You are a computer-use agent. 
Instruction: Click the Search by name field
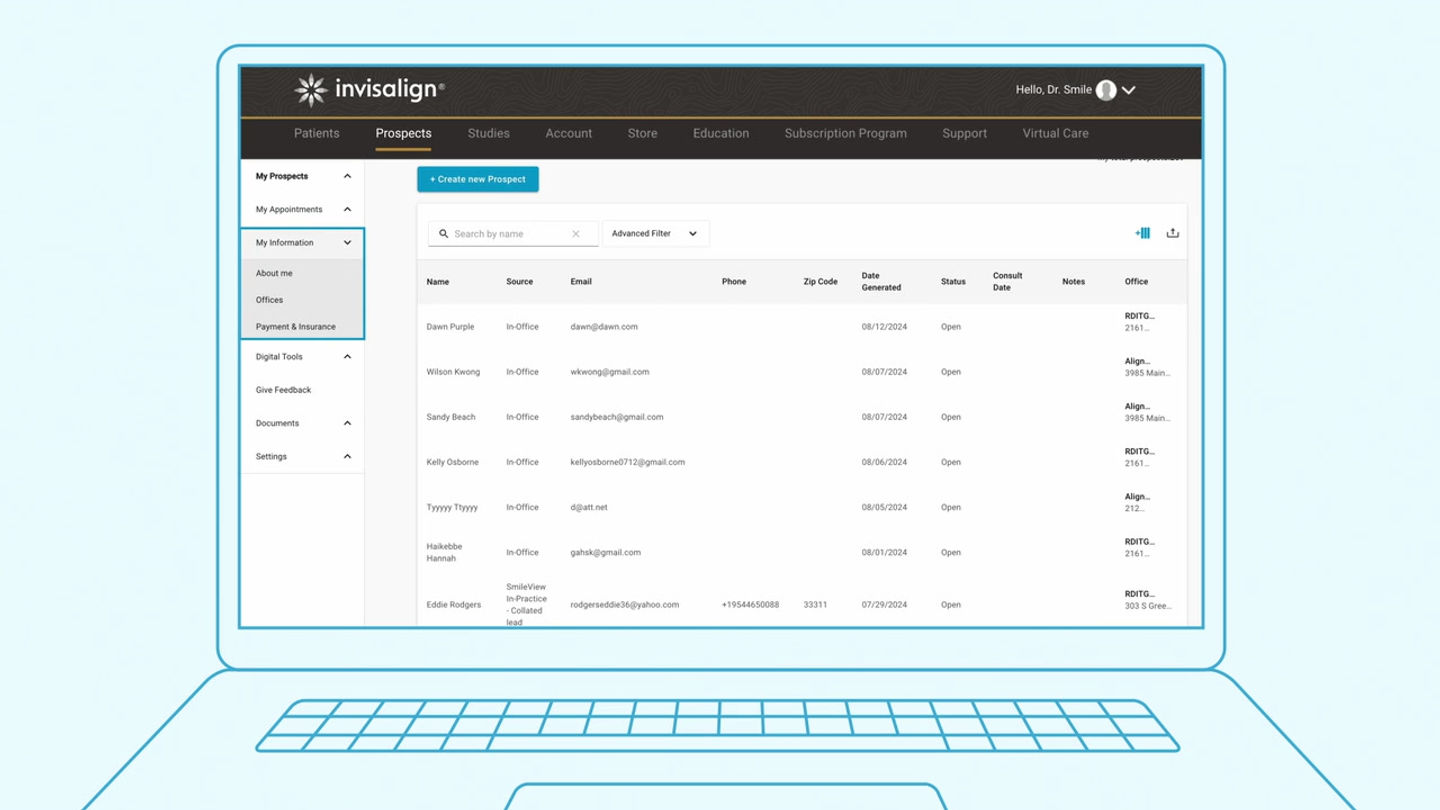pyautogui.click(x=513, y=234)
